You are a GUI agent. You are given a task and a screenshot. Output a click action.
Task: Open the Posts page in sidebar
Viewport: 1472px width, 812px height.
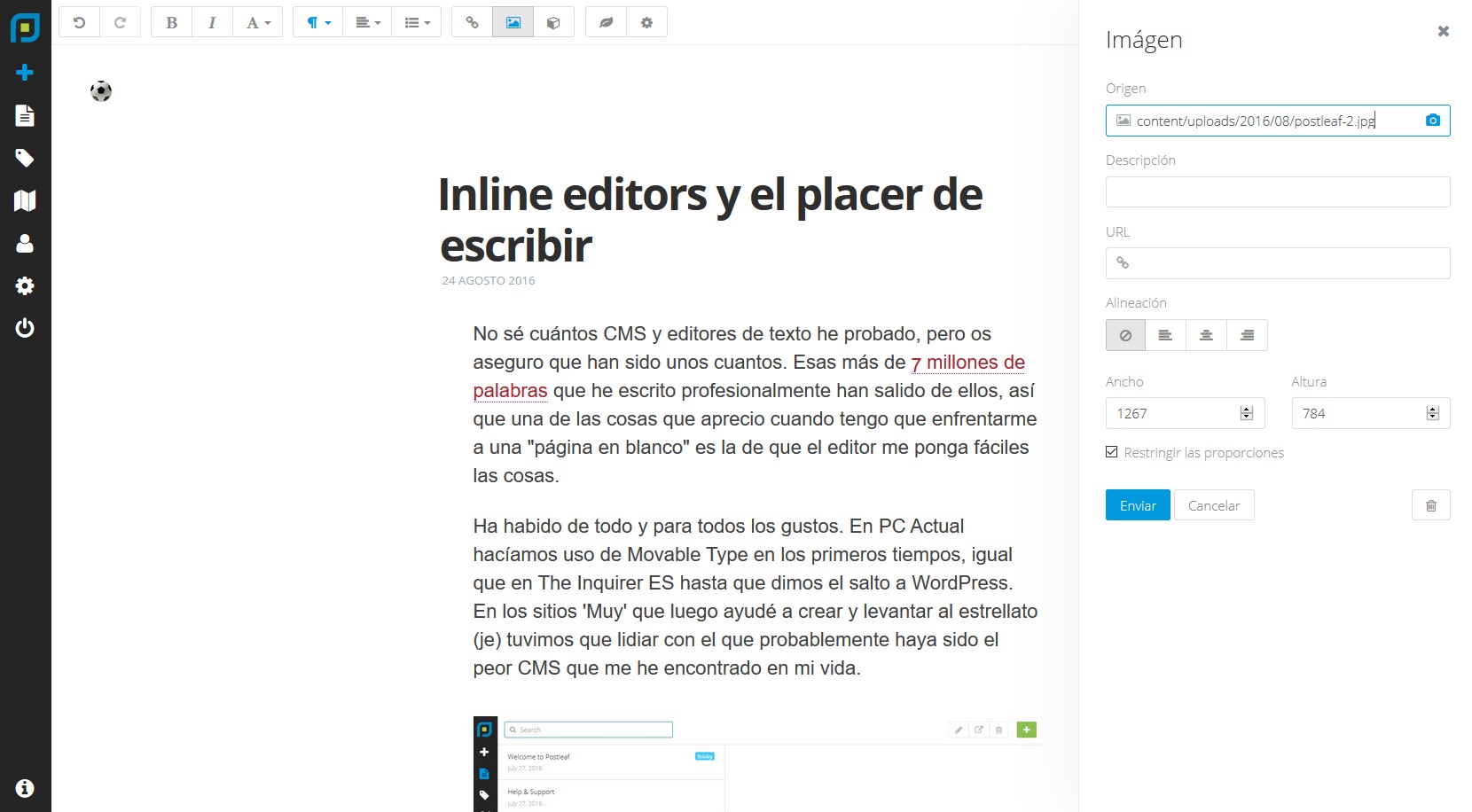25,115
